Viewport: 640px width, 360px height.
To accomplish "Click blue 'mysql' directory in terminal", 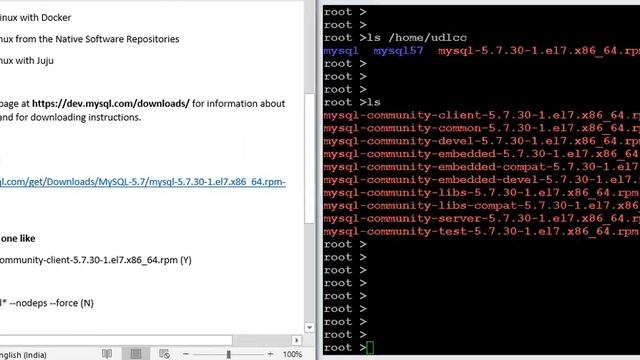I will (x=341, y=51).
